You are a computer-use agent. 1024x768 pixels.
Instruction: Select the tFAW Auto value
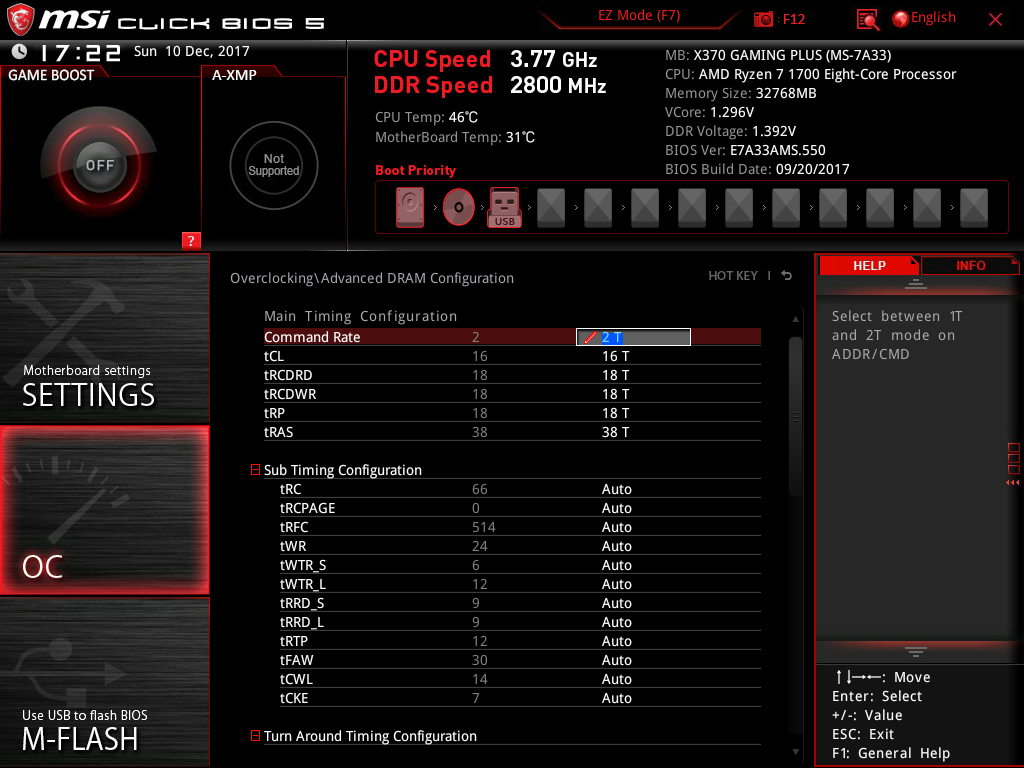click(x=616, y=660)
